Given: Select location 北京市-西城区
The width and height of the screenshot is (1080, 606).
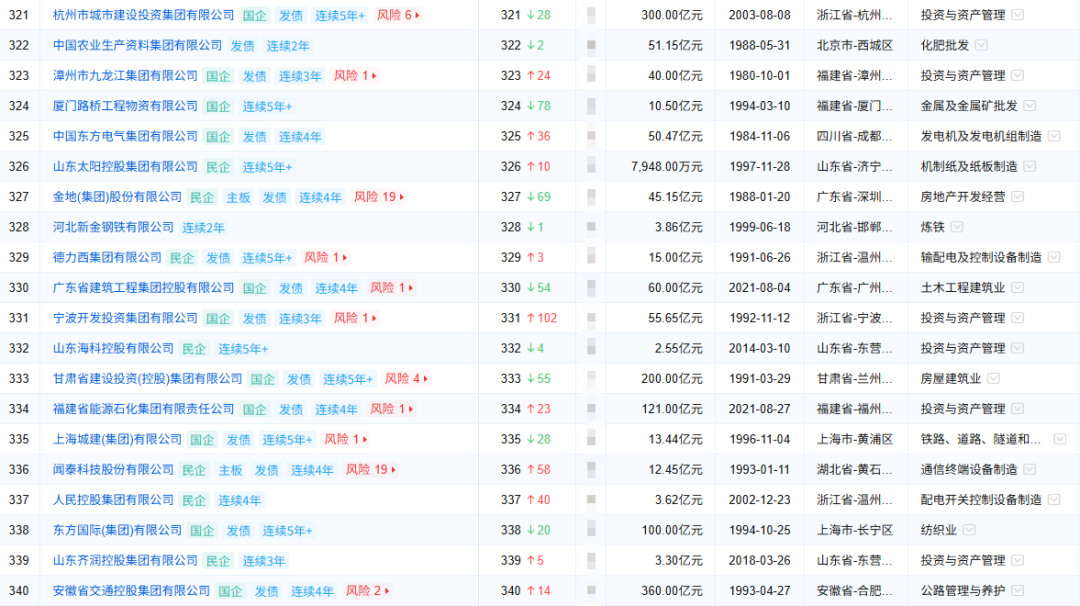Looking at the screenshot, I should (855, 45).
